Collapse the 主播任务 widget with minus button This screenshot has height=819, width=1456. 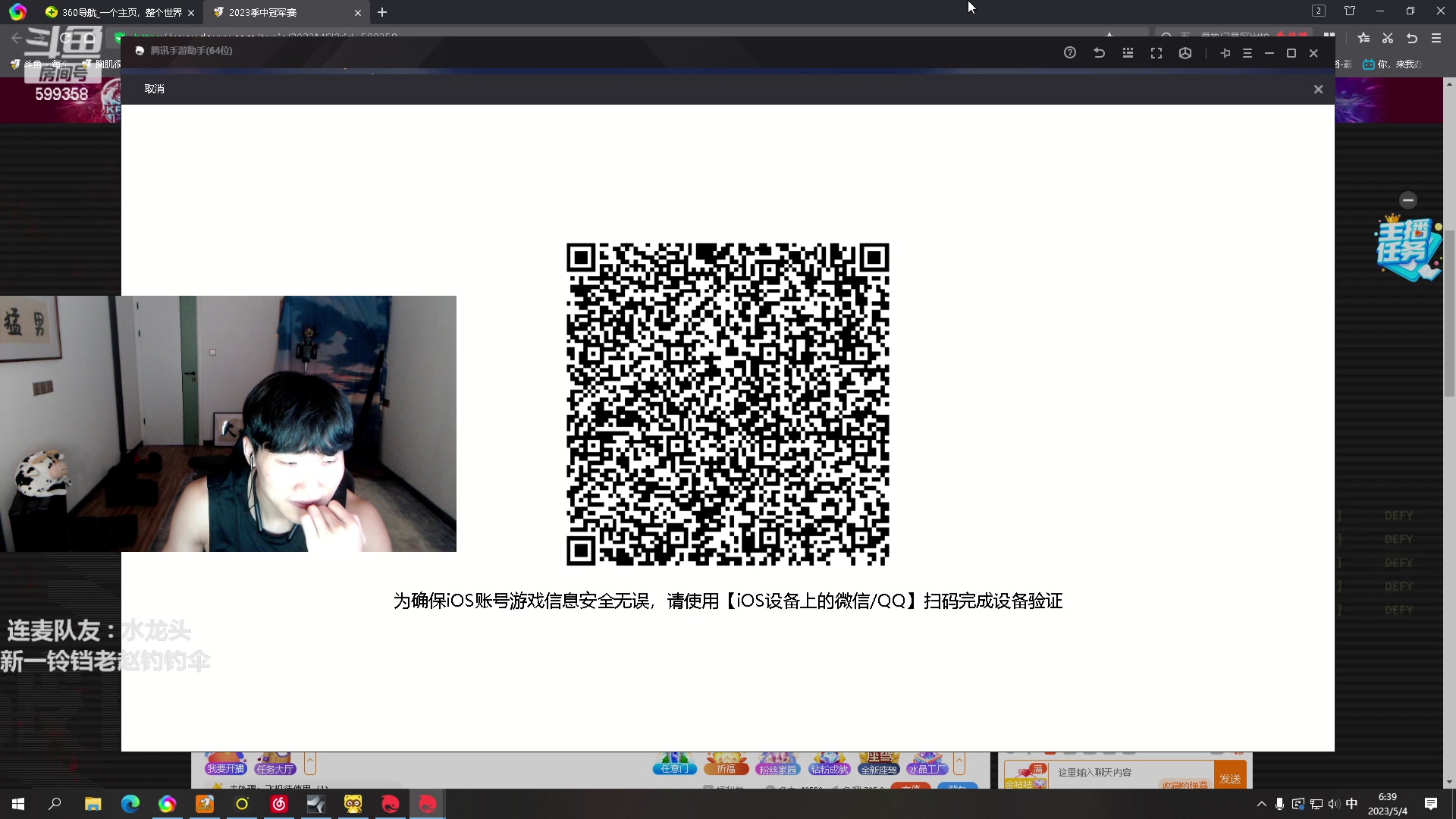point(1408,200)
